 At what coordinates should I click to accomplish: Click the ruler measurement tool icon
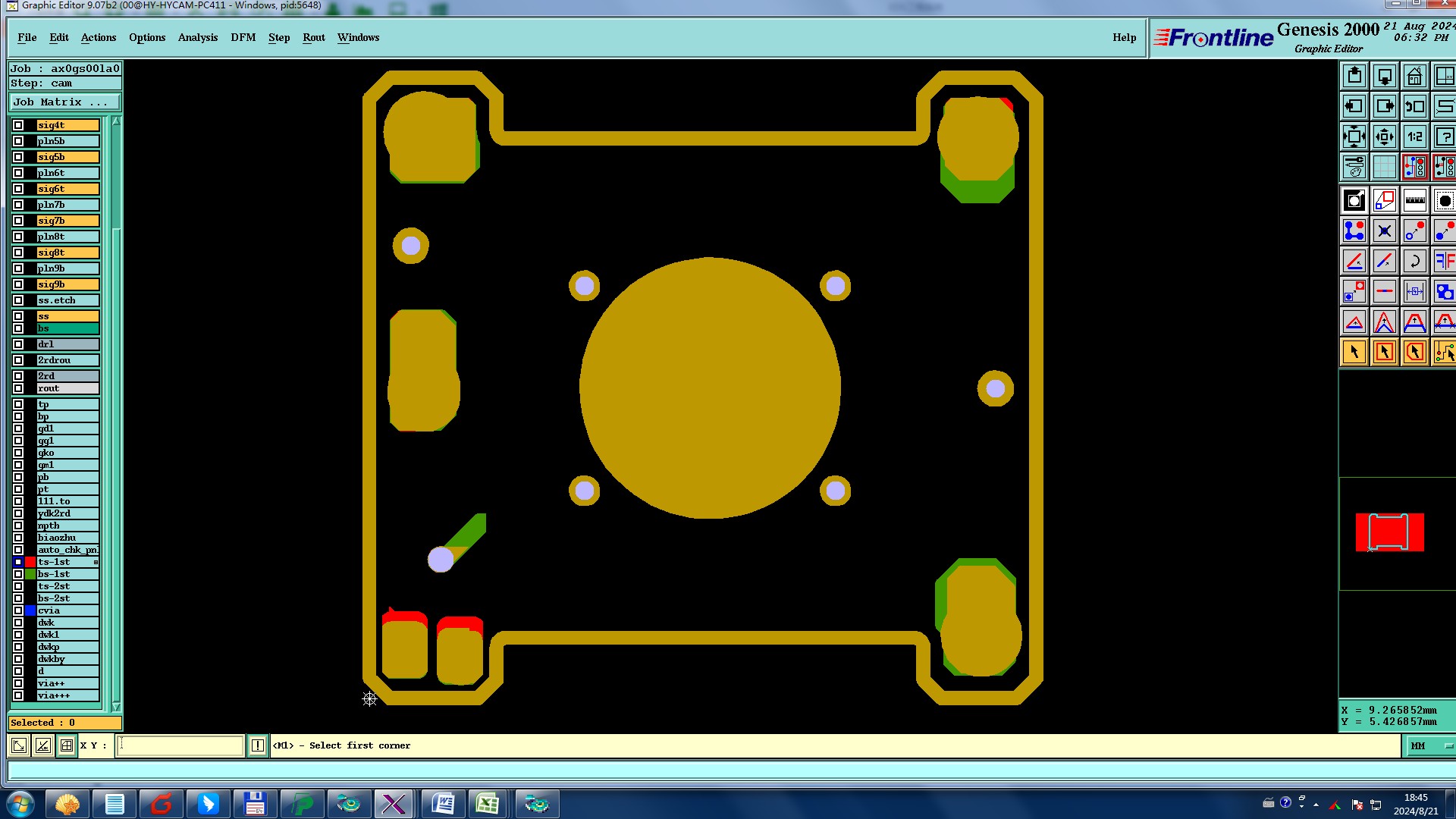pos(1414,200)
